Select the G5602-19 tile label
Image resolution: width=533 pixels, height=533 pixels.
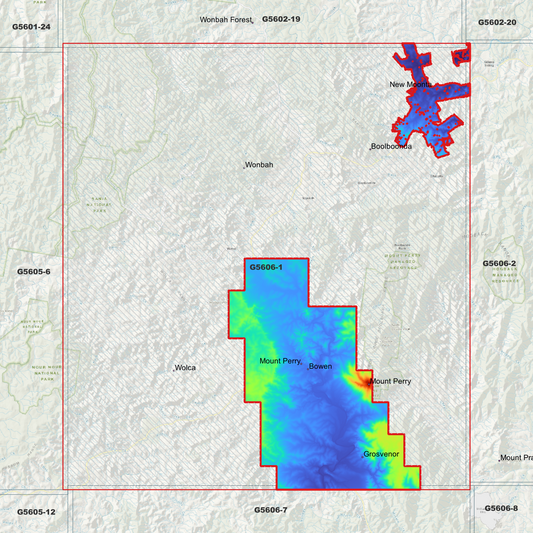click(281, 19)
